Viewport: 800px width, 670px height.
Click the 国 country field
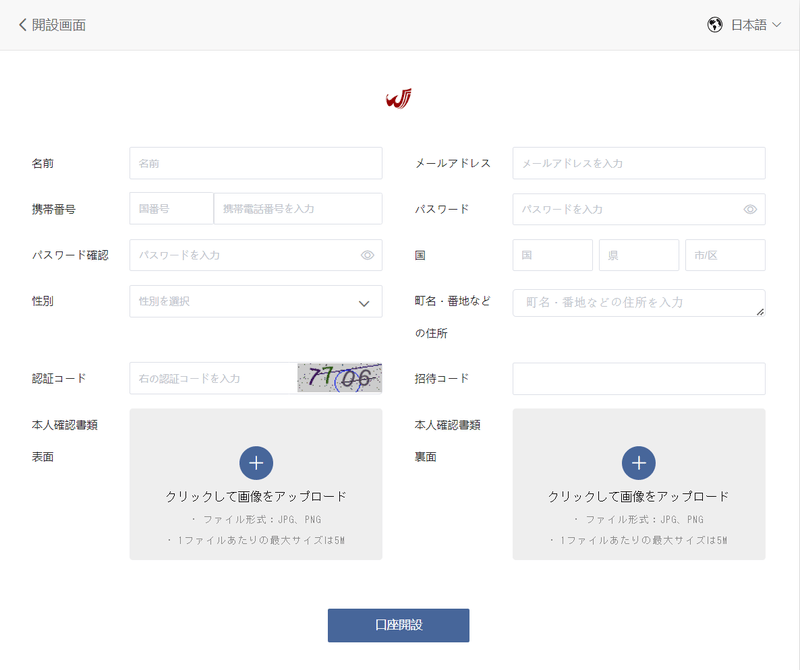(553, 255)
